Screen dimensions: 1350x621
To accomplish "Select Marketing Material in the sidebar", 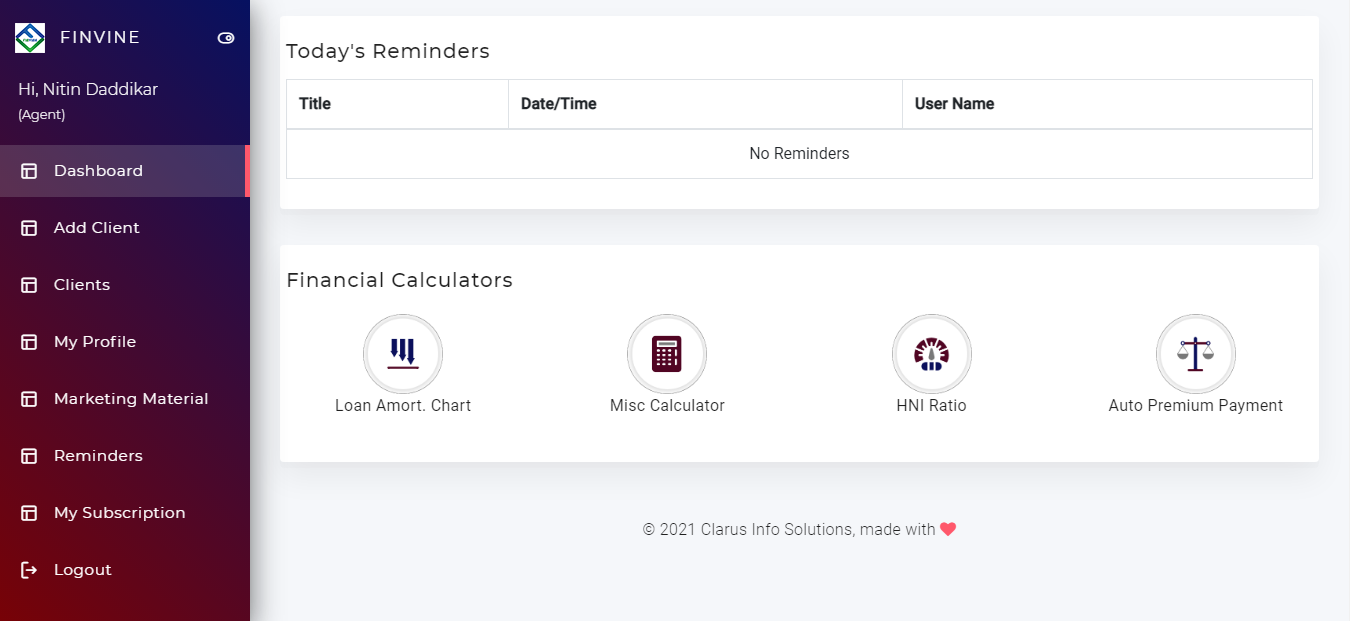I will tap(125, 399).
